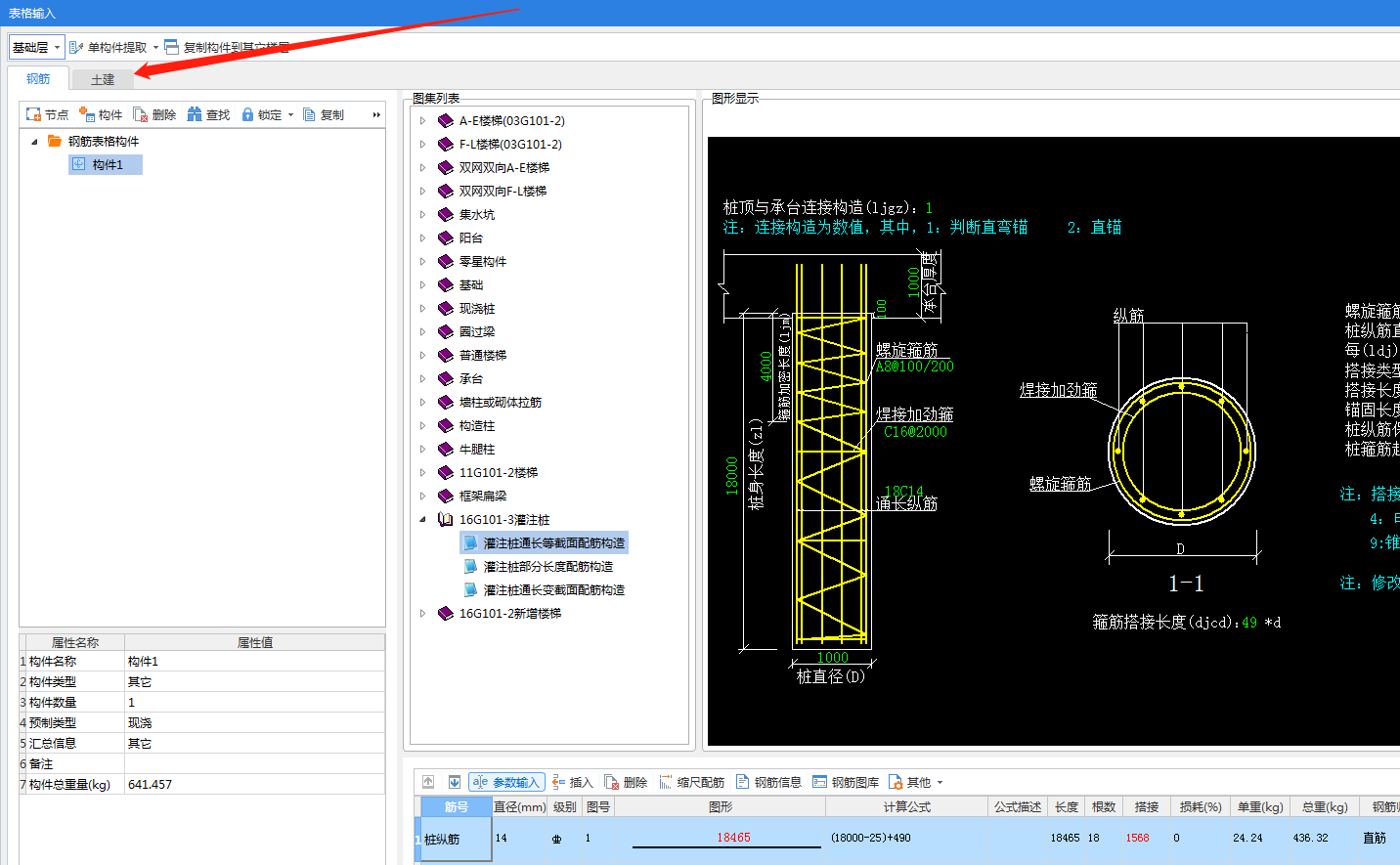Click spiral stirrup value A8@100/200
The image size is (1400, 865).
coord(915,367)
